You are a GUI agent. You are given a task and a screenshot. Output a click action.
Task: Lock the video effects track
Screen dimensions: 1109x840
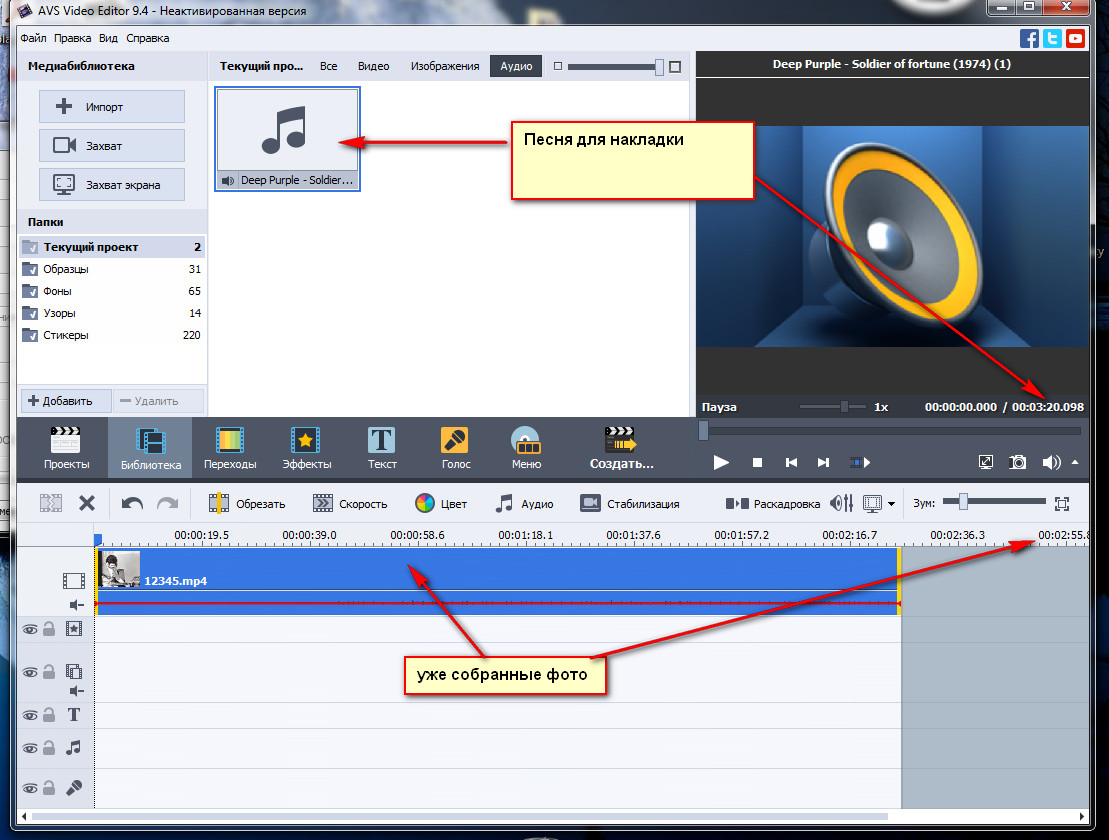click(x=48, y=629)
